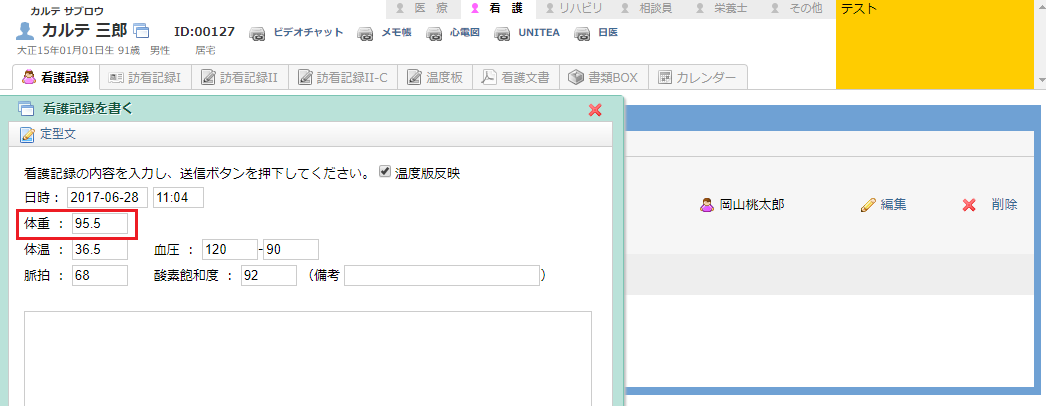Click the window icon in 看護記録を書く title
The image size is (1046, 406).
pos(26,109)
